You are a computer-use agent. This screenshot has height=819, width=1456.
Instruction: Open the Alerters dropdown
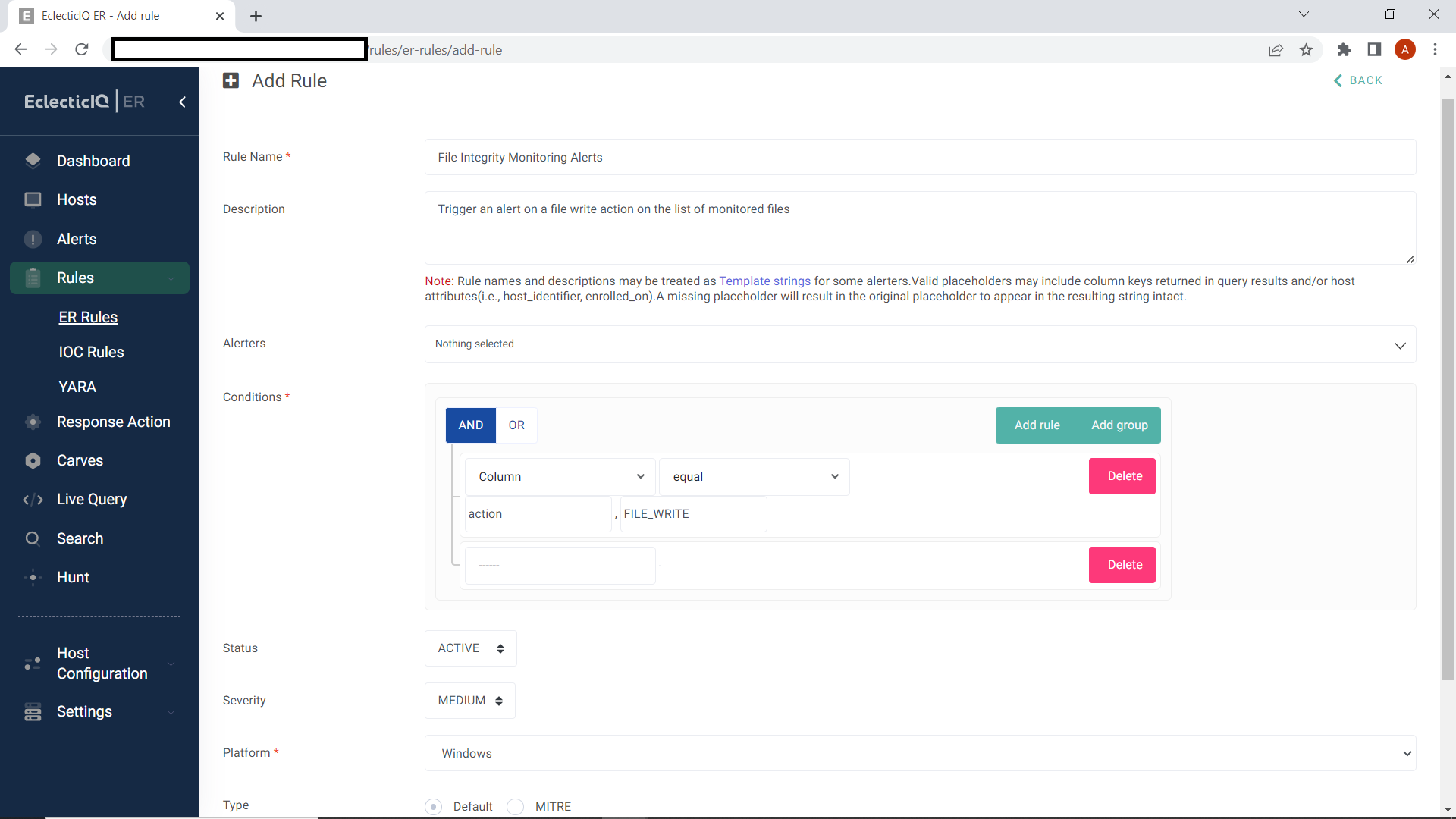(920, 344)
